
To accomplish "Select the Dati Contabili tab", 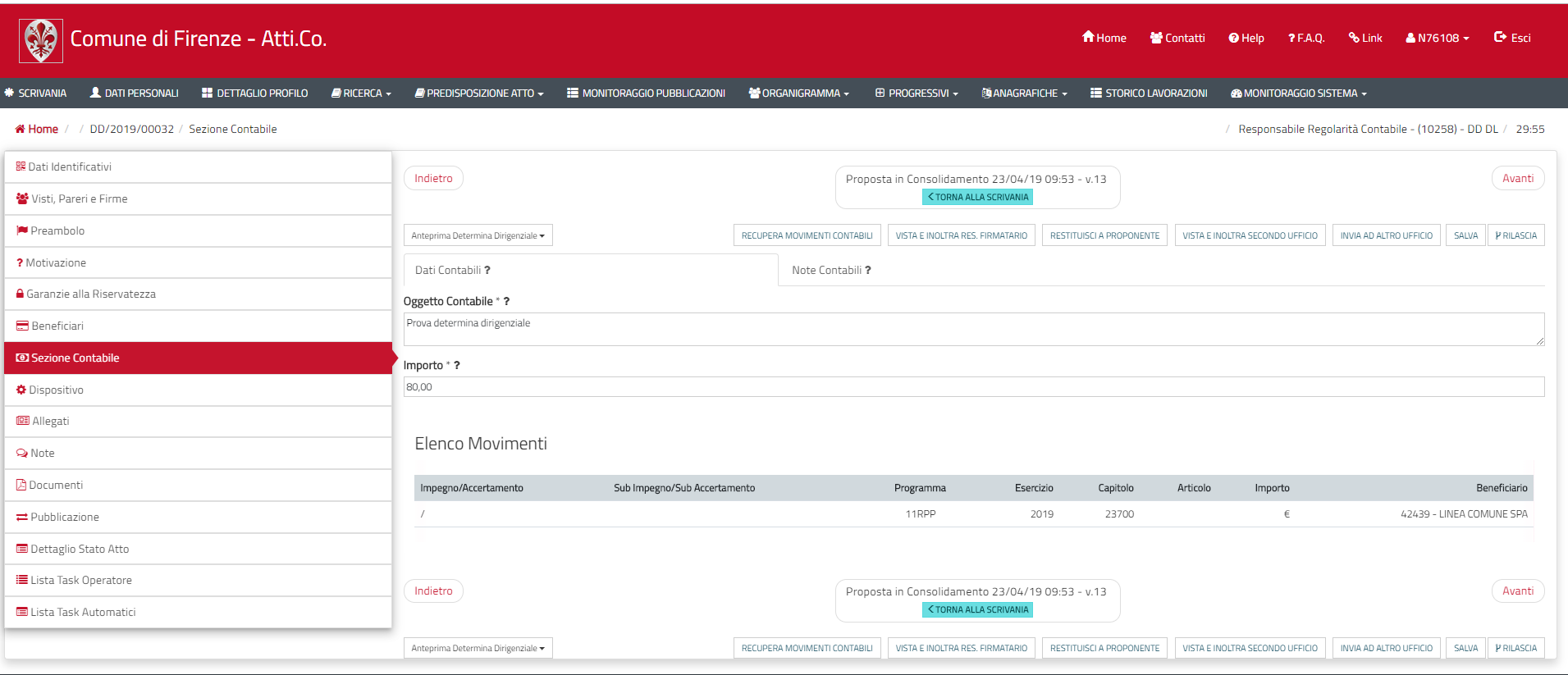I will (452, 270).
